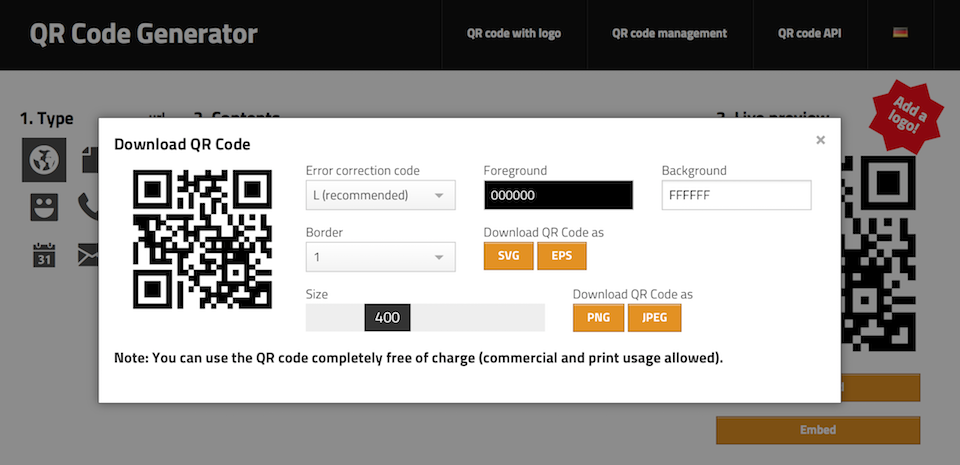Open QR code management menu
The image size is (960, 465).
click(x=670, y=34)
